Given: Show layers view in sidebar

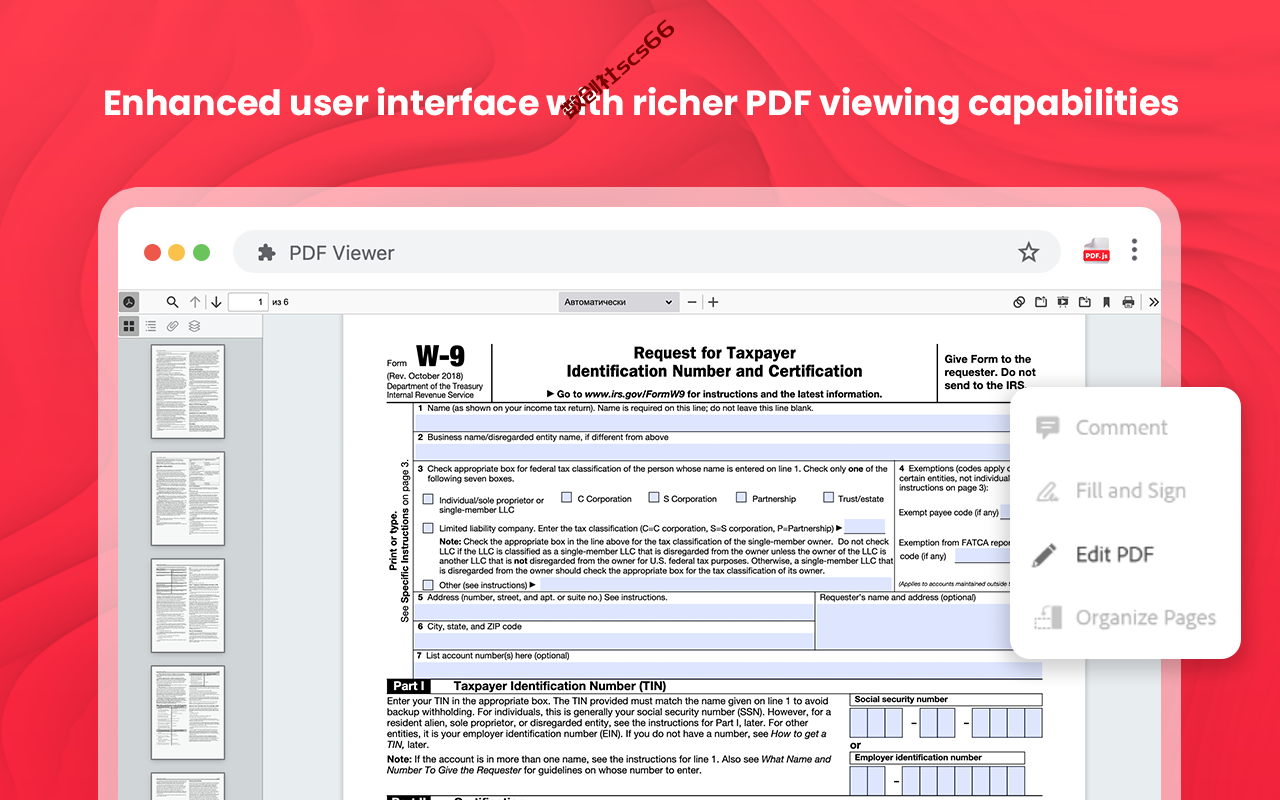Looking at the screenshot, I should pyautogui.click(x=195, y=326).
